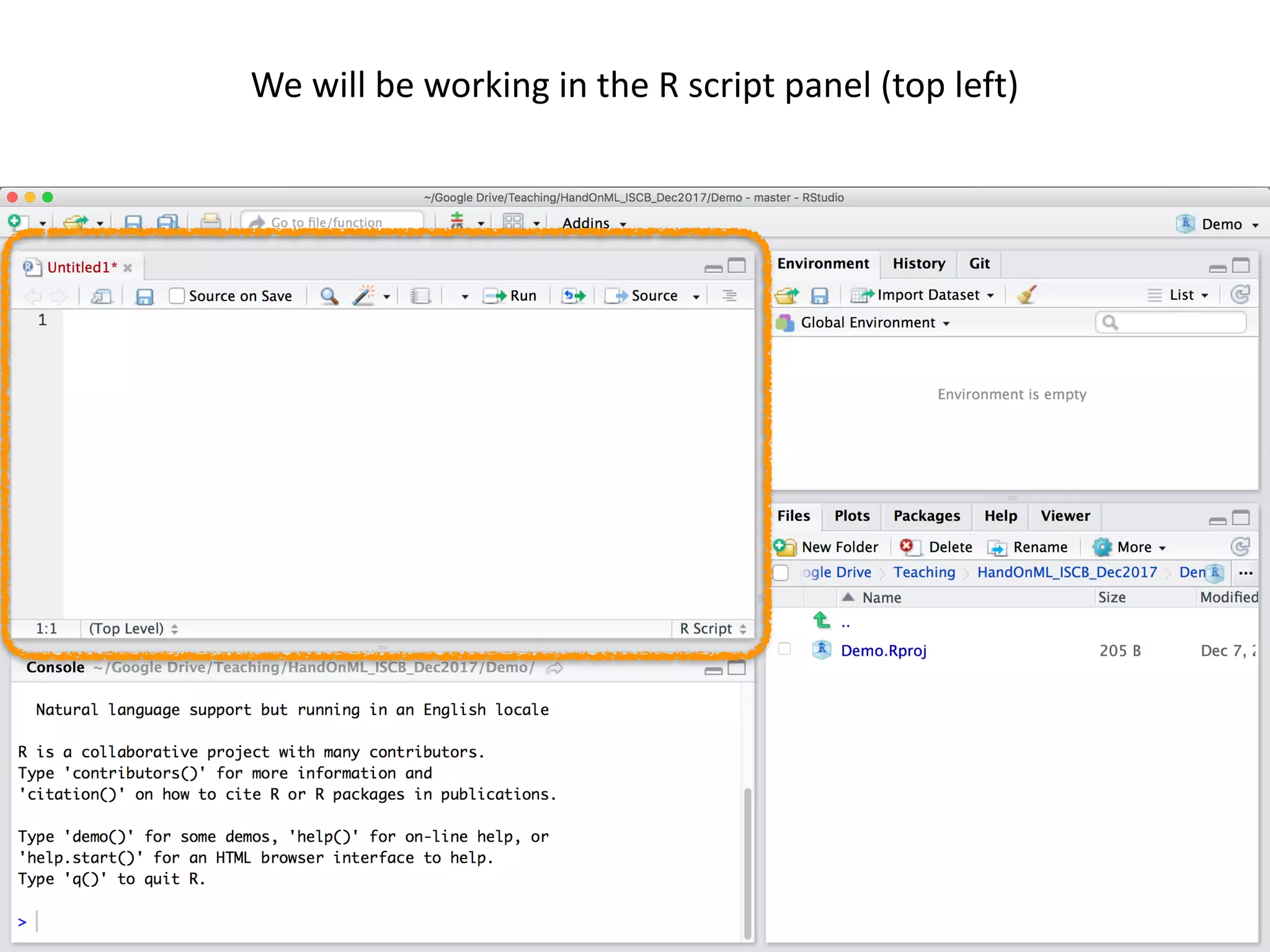Screen dimensions: 1270x952
Task: Navigate to Teaching in breadcrumb path
Action: pyautogui.click(x=924, y=572)
